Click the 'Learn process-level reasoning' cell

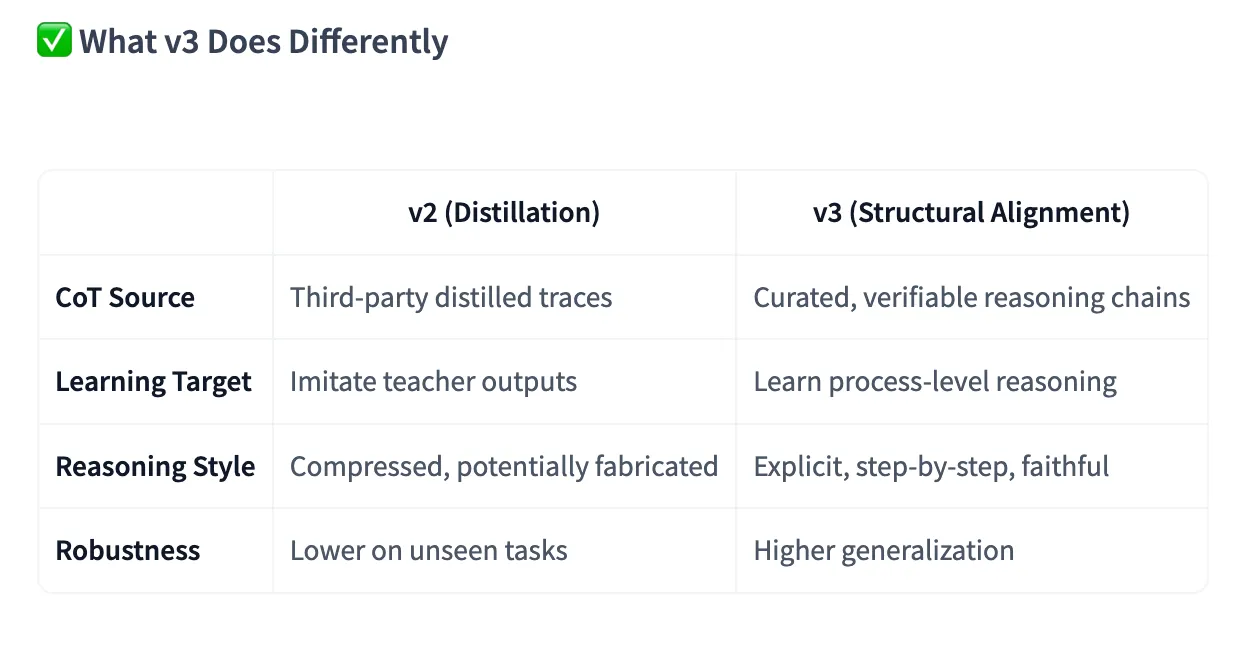click(934, 382)
